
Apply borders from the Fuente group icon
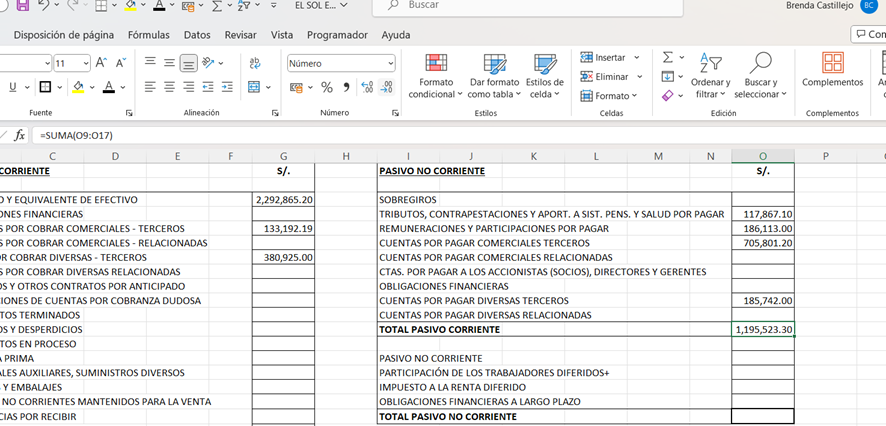(45, 87)
